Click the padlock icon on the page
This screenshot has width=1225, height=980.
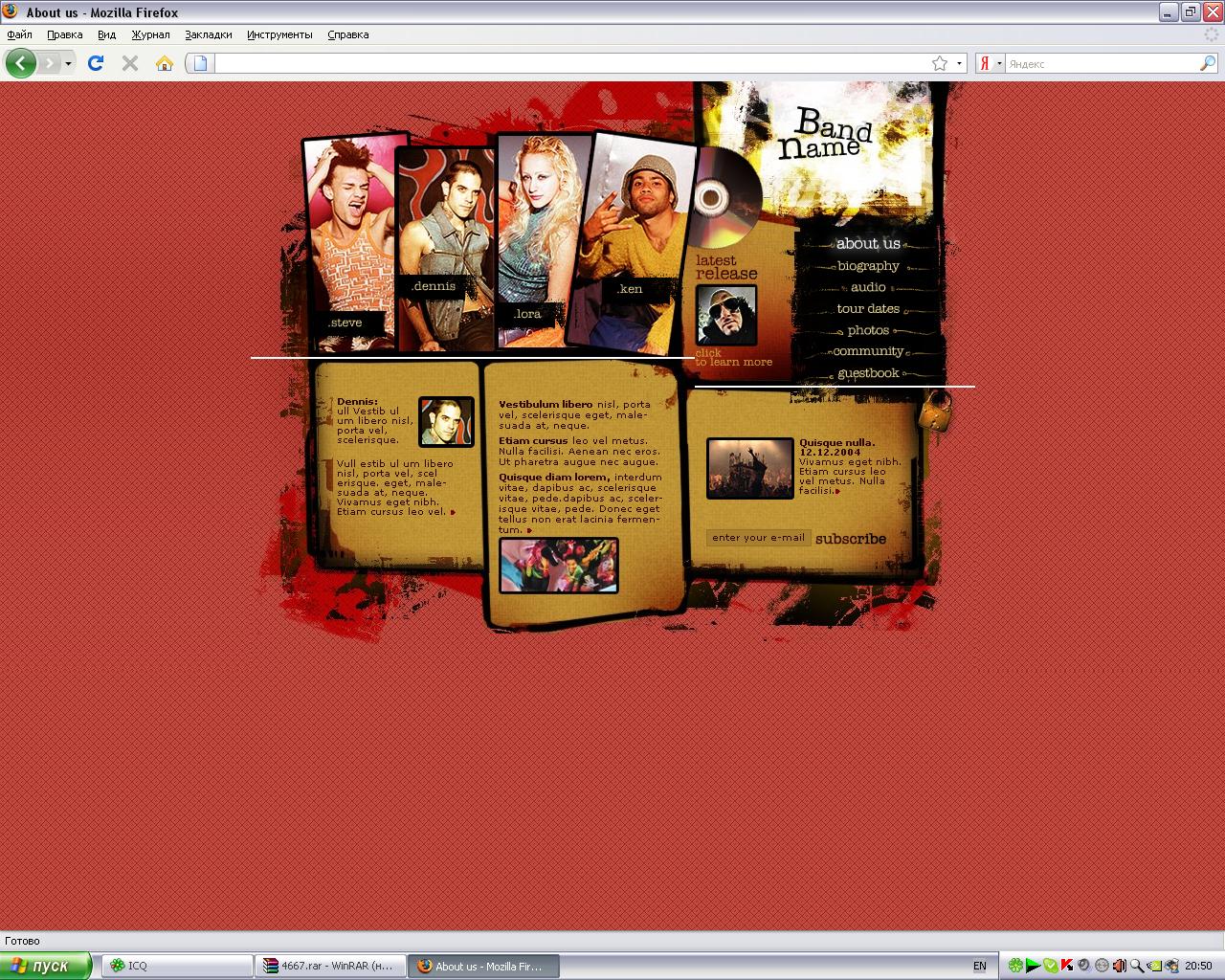pos(935,412)
